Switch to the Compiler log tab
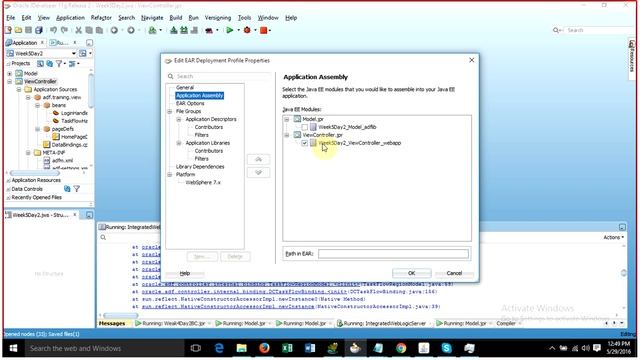This screenshot has width=640, height=360. click(x=506, y=323)
